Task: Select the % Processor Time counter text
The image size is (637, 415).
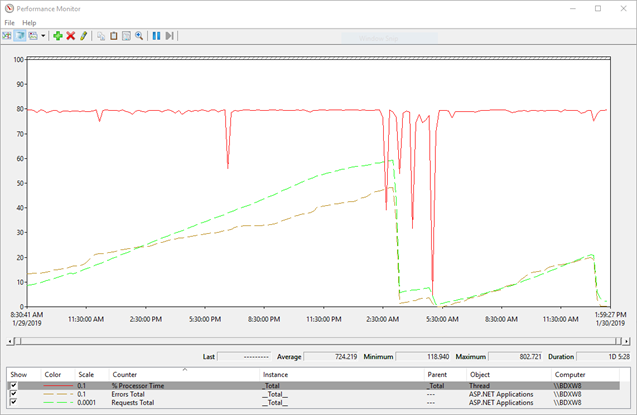Action: (x=138, y=386)
